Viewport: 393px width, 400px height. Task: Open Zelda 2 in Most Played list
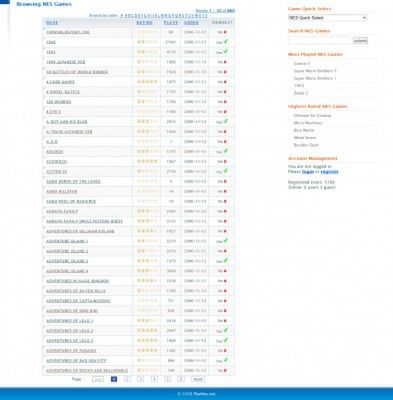pos(301,93)
